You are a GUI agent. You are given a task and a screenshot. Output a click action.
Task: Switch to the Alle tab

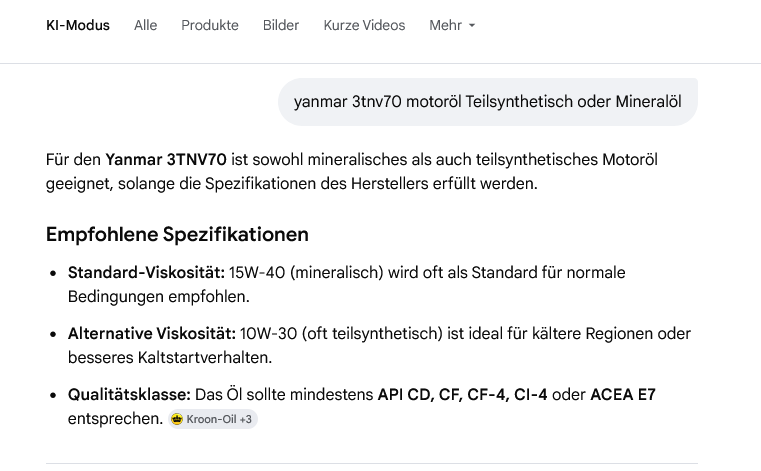pyautogui.click(x=146, y=25)
